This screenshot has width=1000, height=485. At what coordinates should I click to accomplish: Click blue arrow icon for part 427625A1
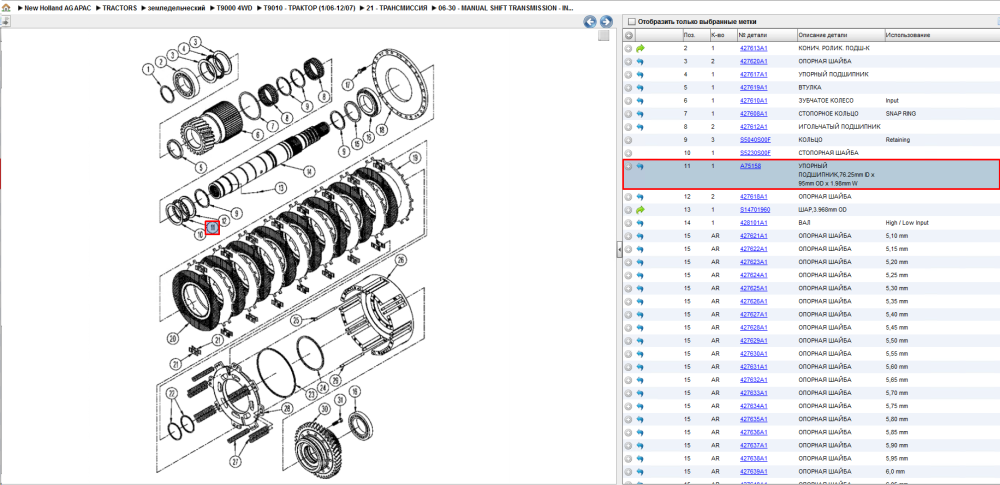(640, 288)
